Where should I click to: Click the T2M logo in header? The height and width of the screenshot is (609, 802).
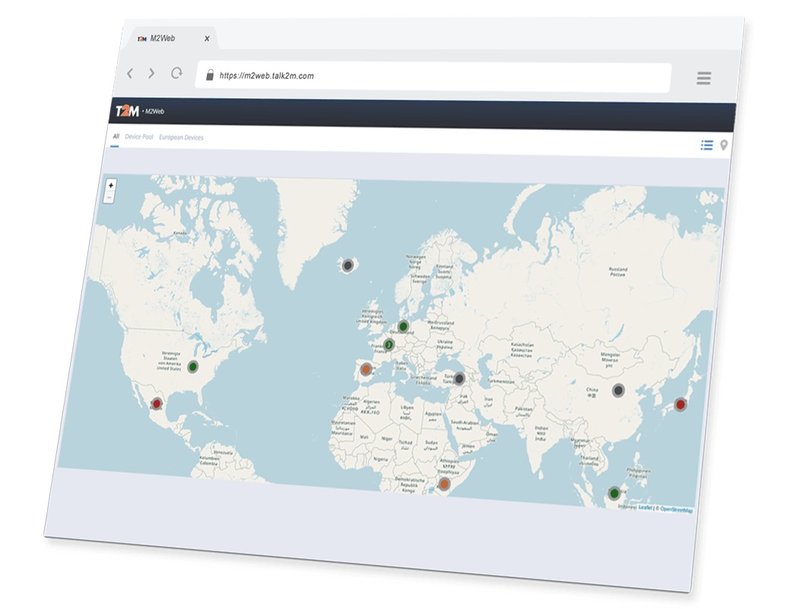point(127,110)
